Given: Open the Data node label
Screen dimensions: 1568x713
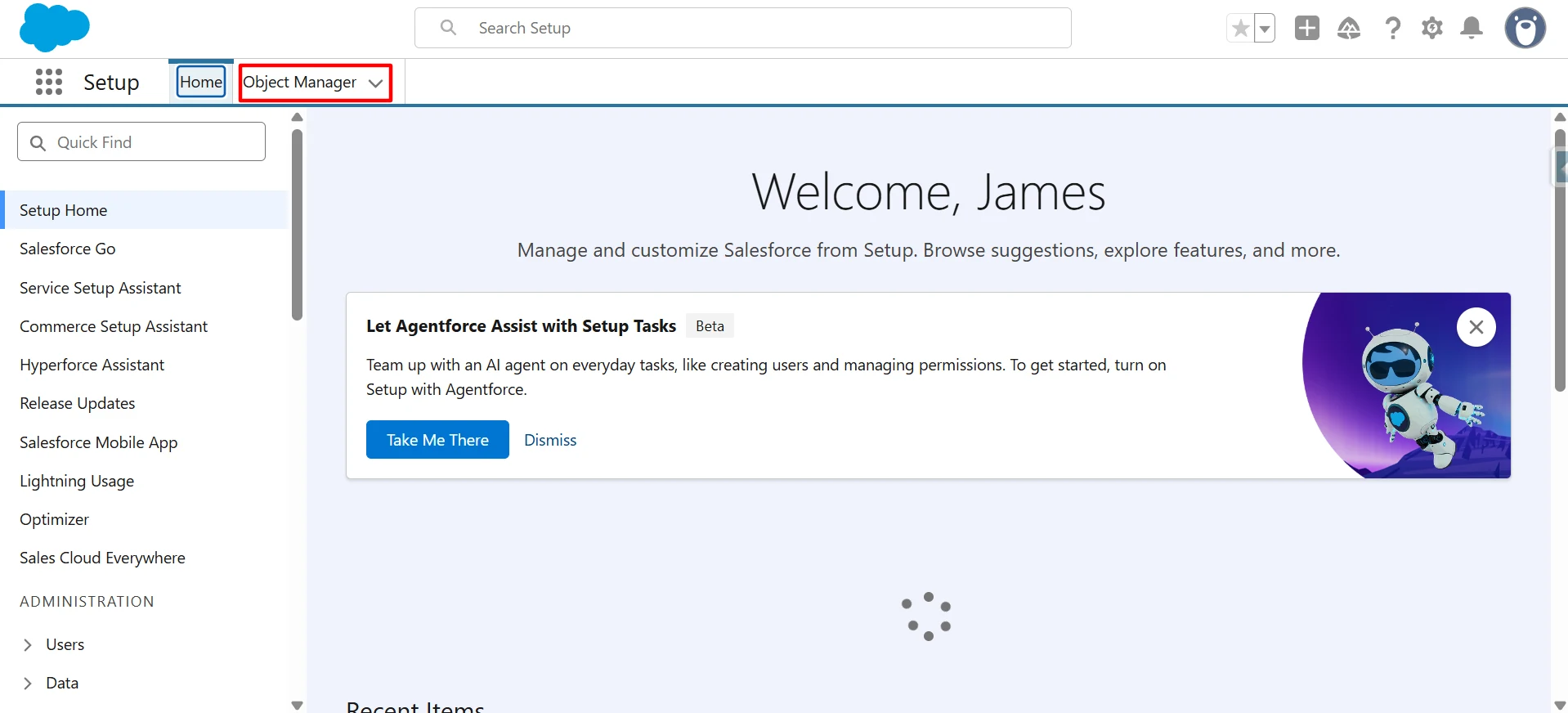Looking at the screenshot, I should tap(62, 683).
